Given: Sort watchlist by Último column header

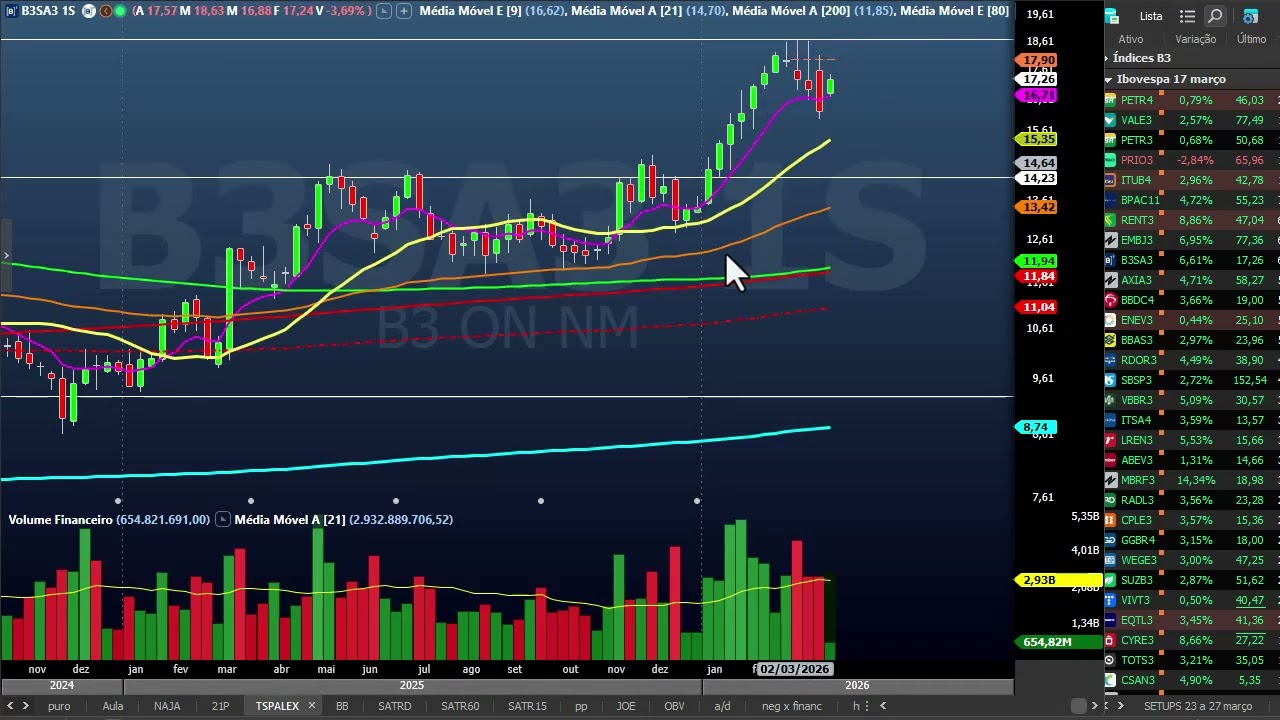Looking at the screenshot, I should pyautogui.click(x=1251, y=39).
